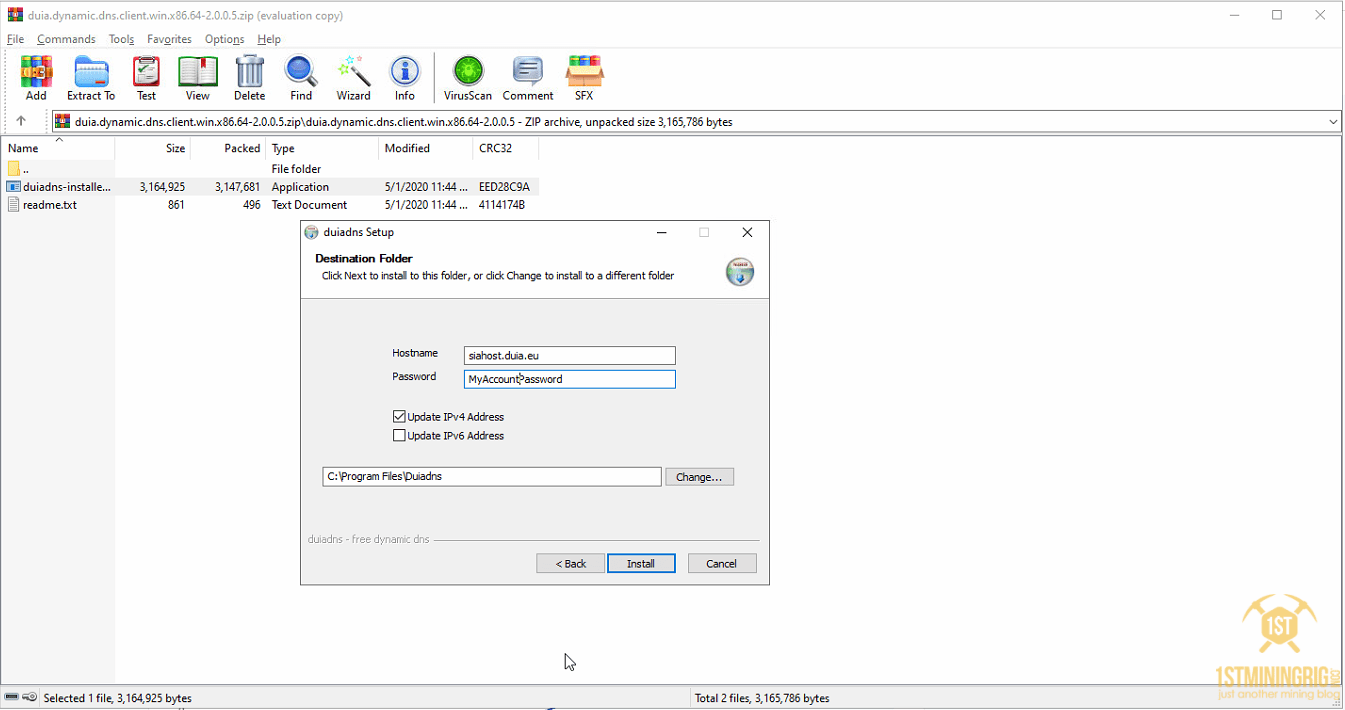Expand the archive path dropdown arrow
This screenshot has height=710, width=1345.
click(x=1333, y=122)
